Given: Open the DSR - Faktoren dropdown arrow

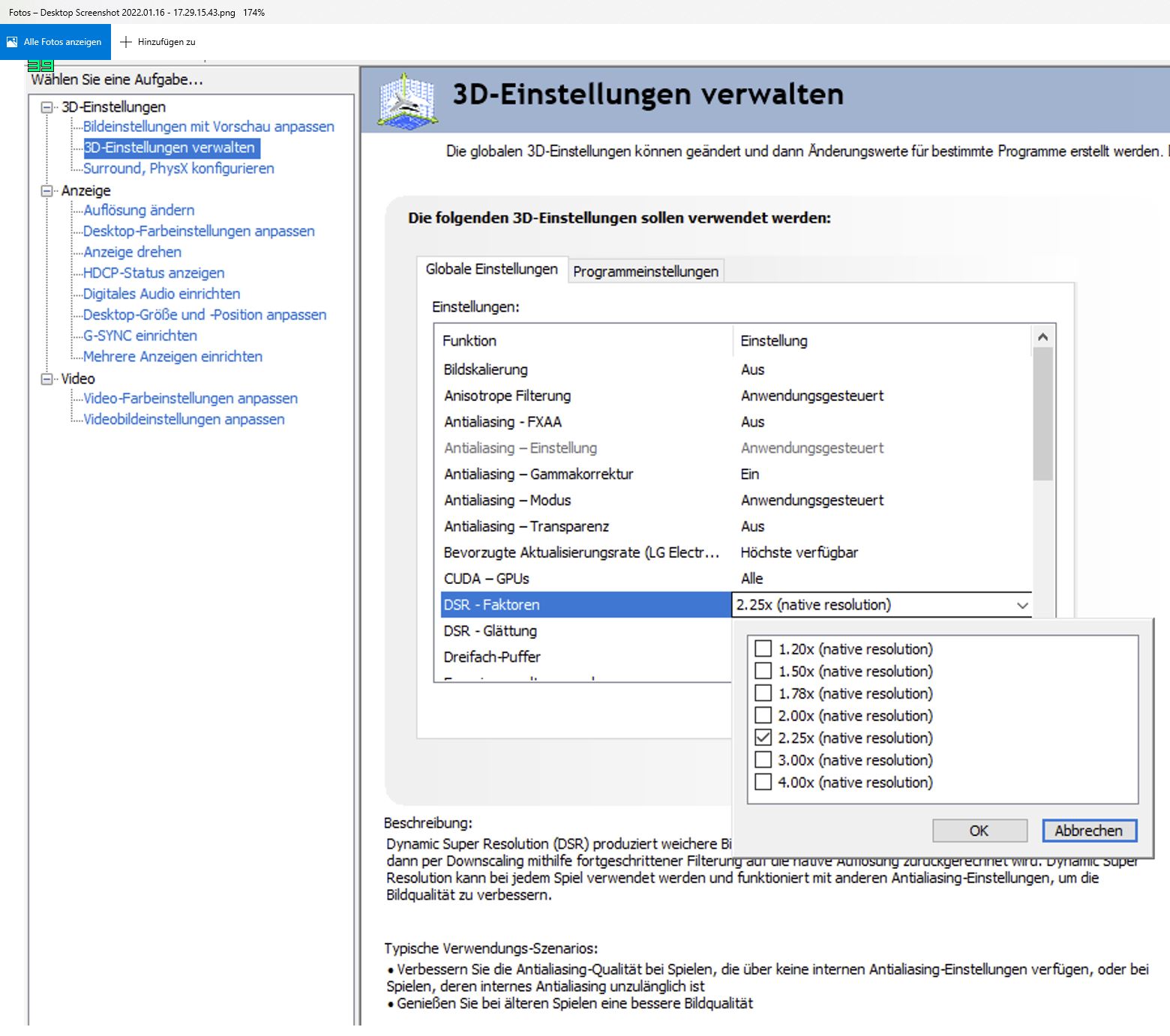Looking at the screenshot, I should click(1022, 605).
